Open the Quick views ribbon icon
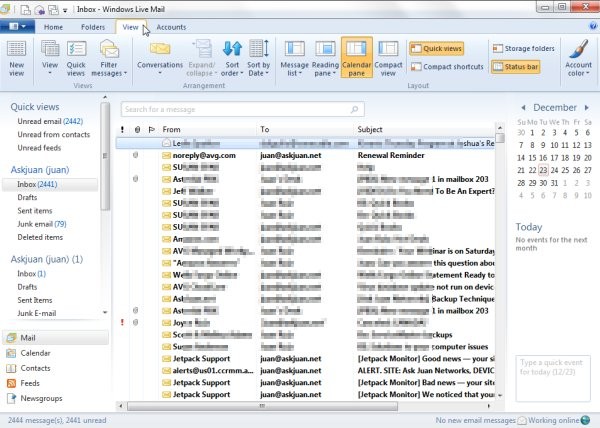600x428 pixels. tap(76, 59)
